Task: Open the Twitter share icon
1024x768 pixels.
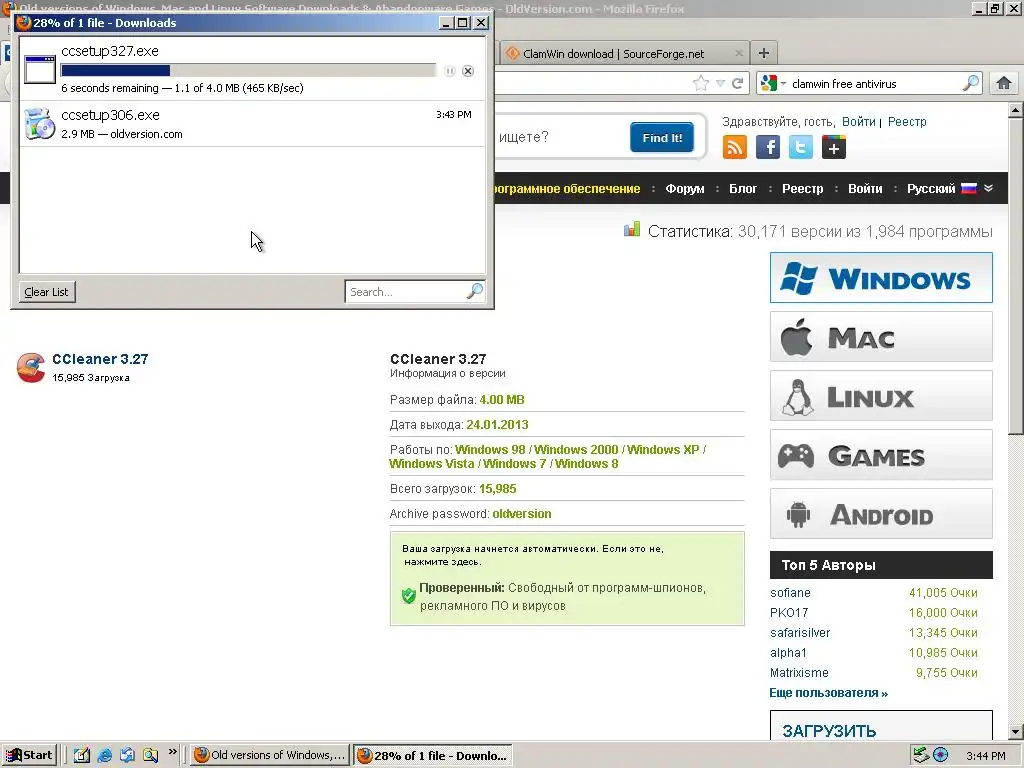Action: 801,147
